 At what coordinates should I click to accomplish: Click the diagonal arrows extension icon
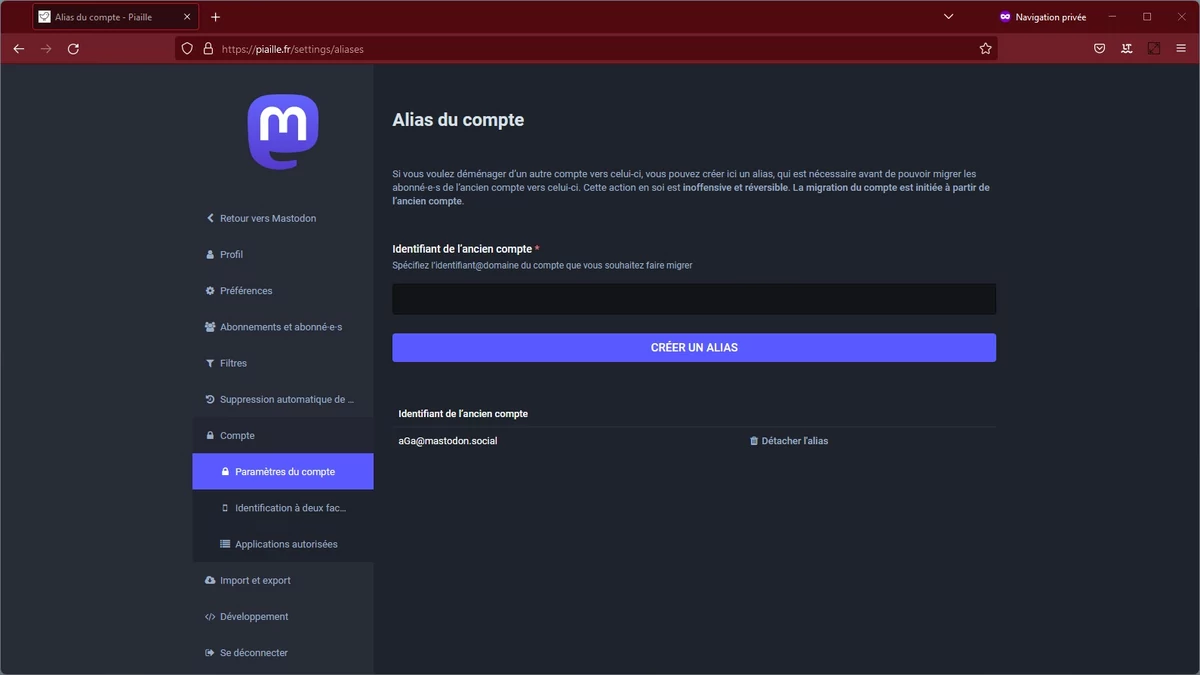pyautogui.click(x=1154, y=48)
